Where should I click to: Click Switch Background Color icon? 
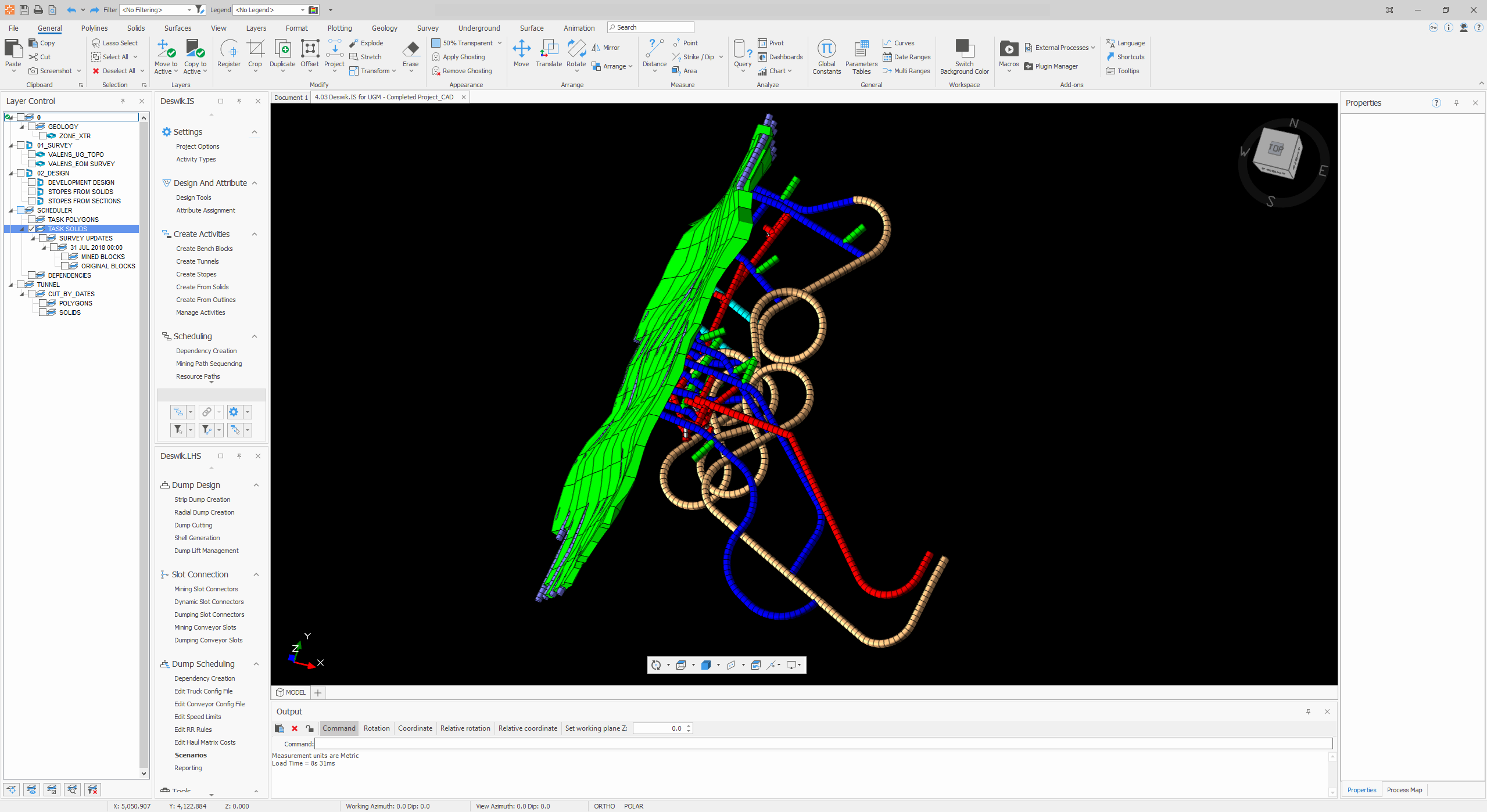(x=964, y=49)
